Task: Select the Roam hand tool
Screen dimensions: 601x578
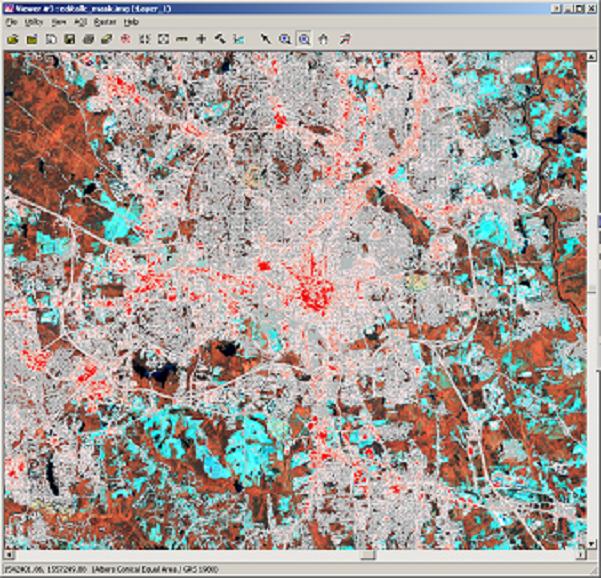Action: point(323,39)
